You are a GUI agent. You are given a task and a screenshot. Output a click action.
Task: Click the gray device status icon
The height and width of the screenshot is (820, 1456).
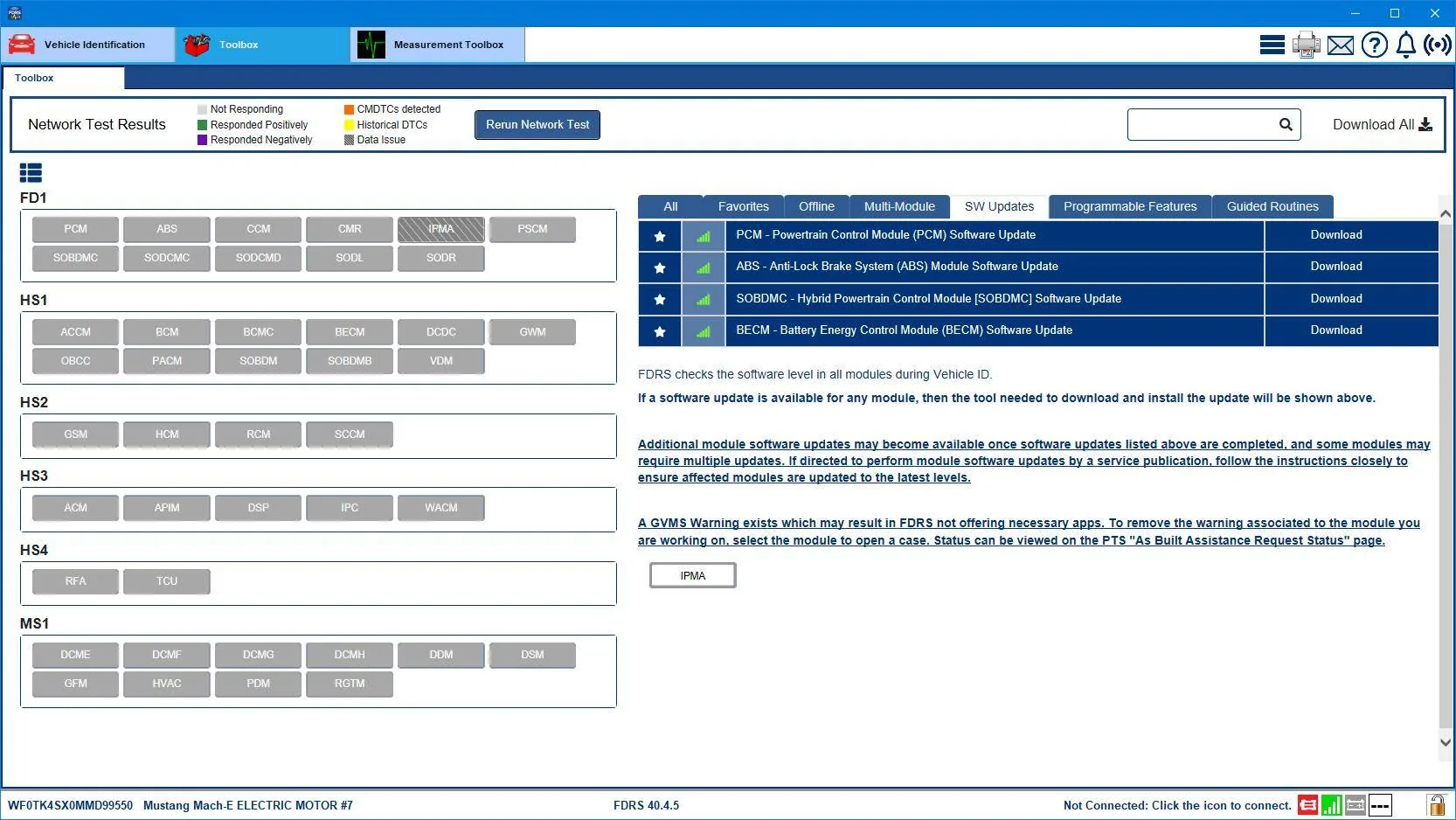[x=1355, y=805]
